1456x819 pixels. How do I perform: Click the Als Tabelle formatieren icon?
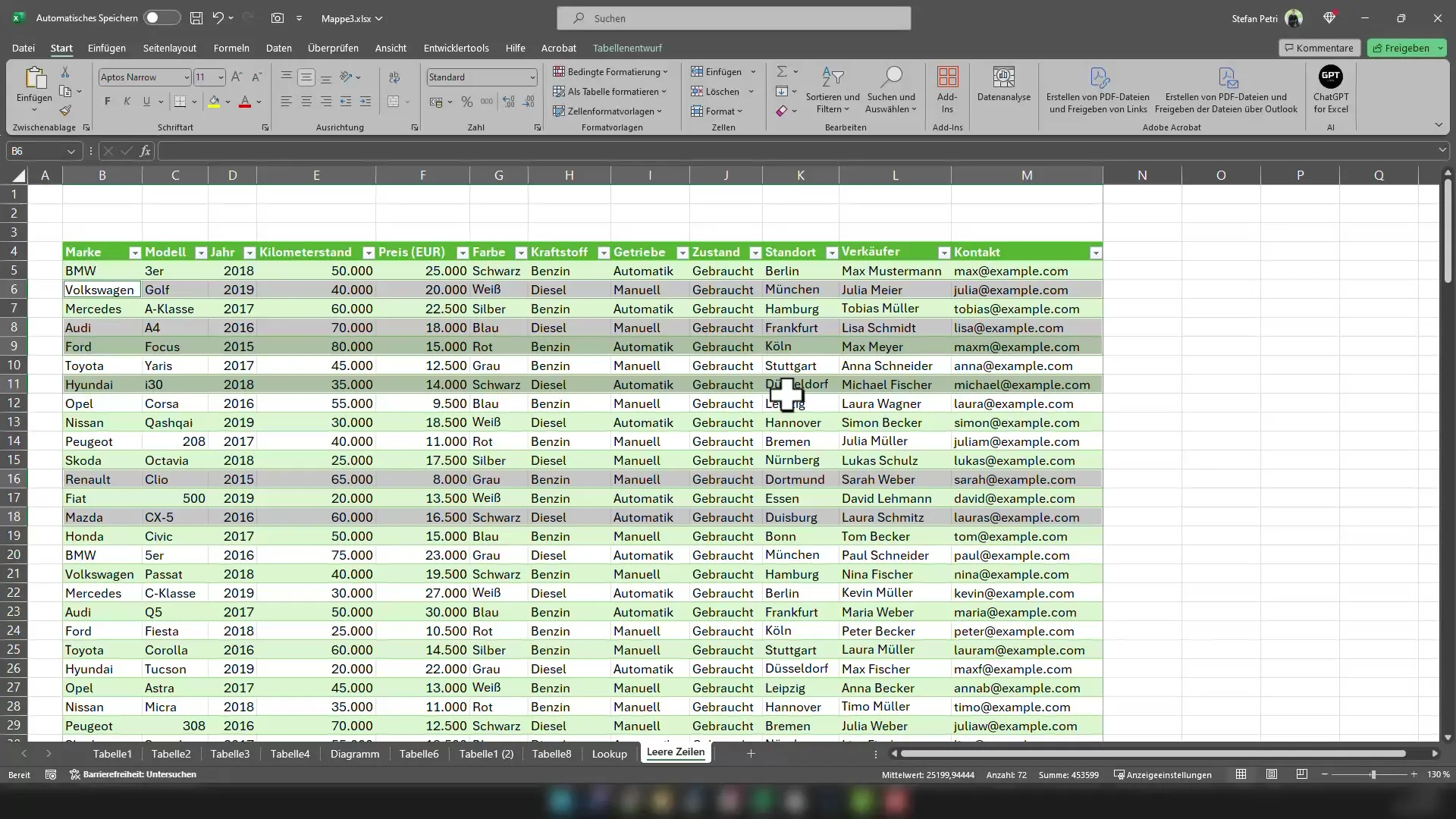(x=610, y=91)
